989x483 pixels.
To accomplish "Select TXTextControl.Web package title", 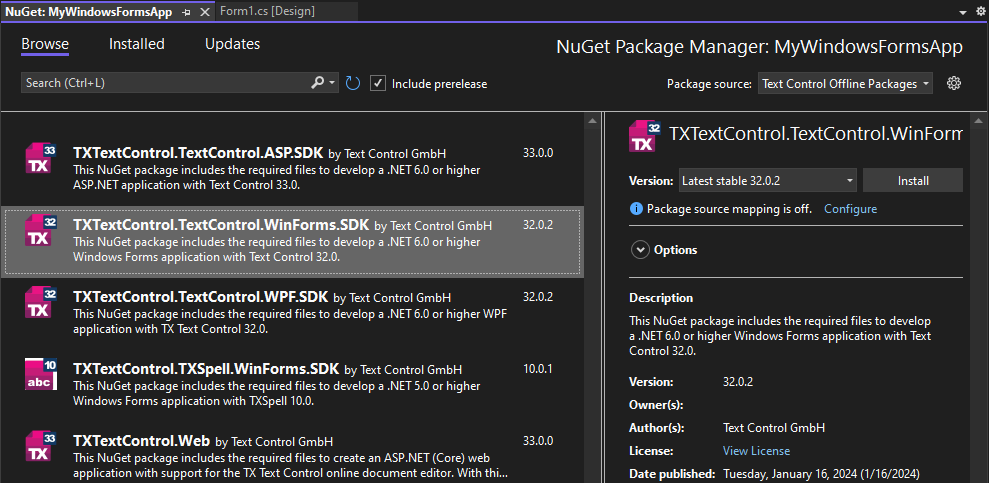I will (x=141, y=441).
